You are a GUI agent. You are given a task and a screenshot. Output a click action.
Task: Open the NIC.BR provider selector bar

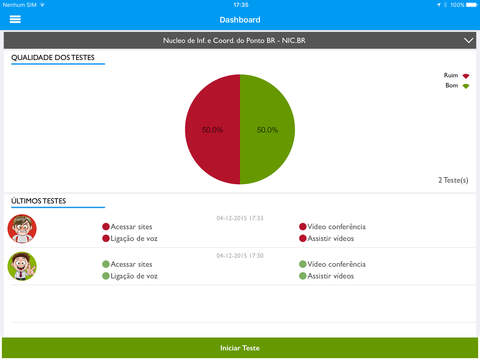pyautogui.click(x=240, y=40)
